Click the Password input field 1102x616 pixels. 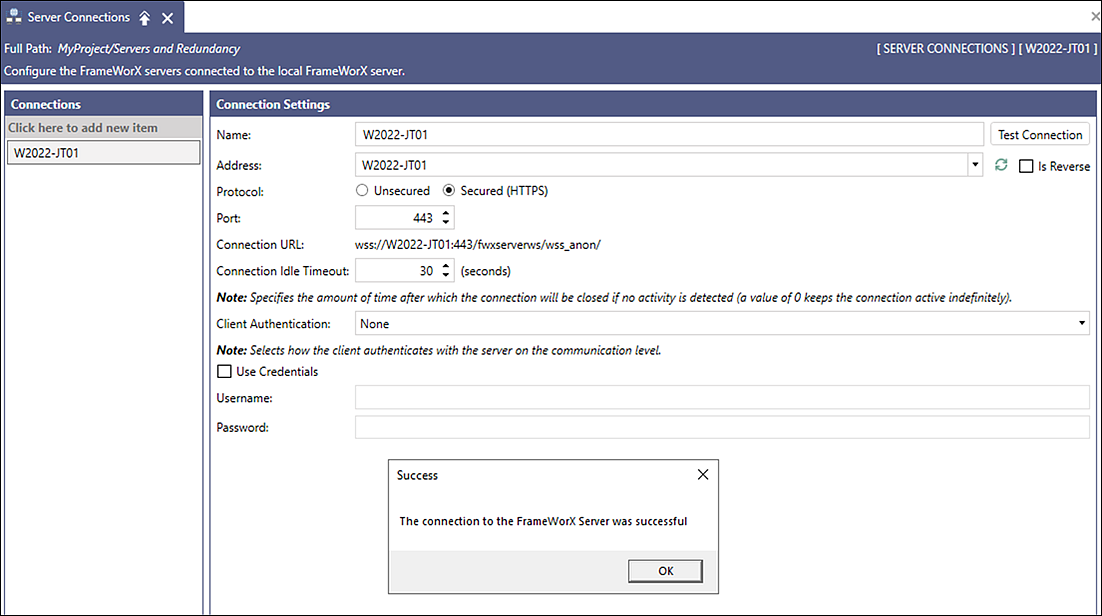pos(722,427)
